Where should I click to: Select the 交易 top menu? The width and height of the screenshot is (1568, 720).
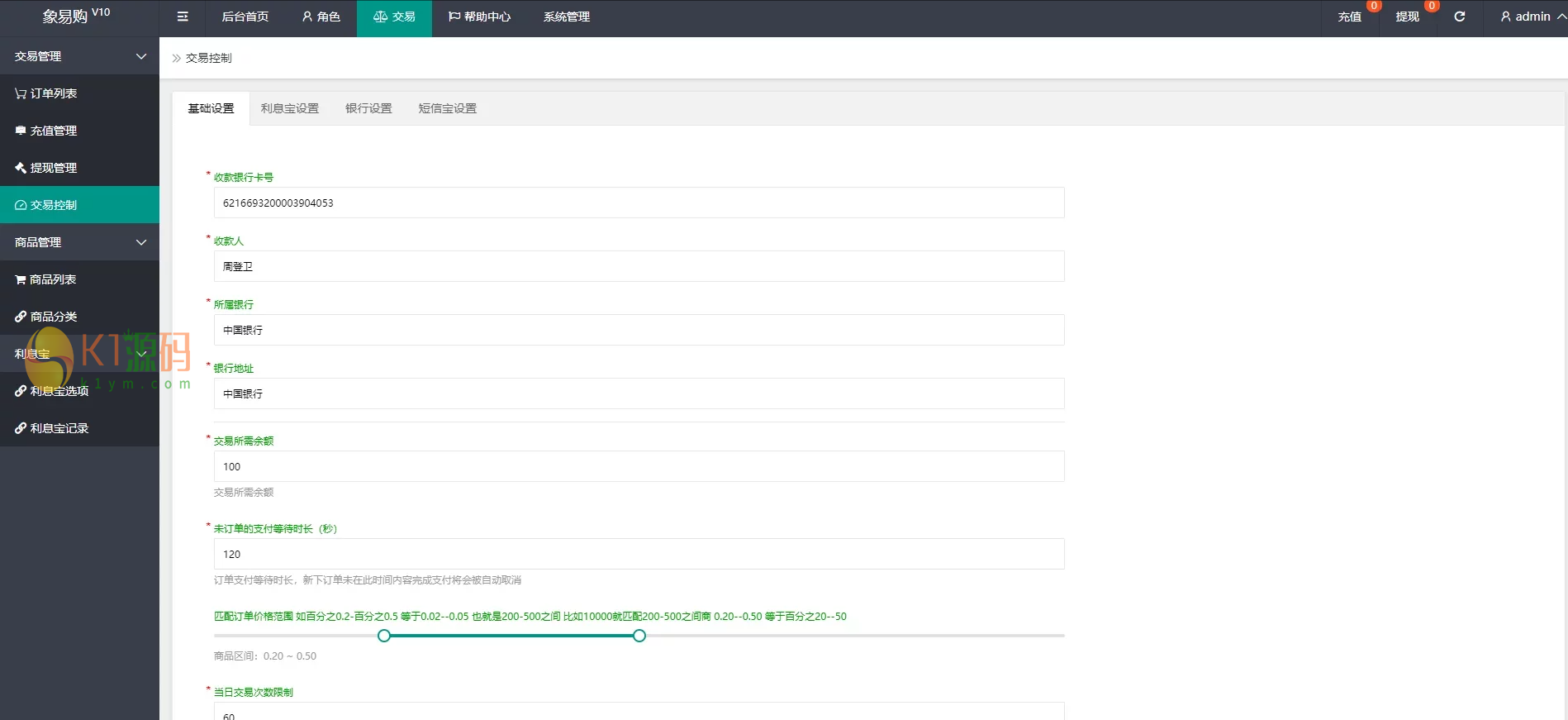[394, 17]
